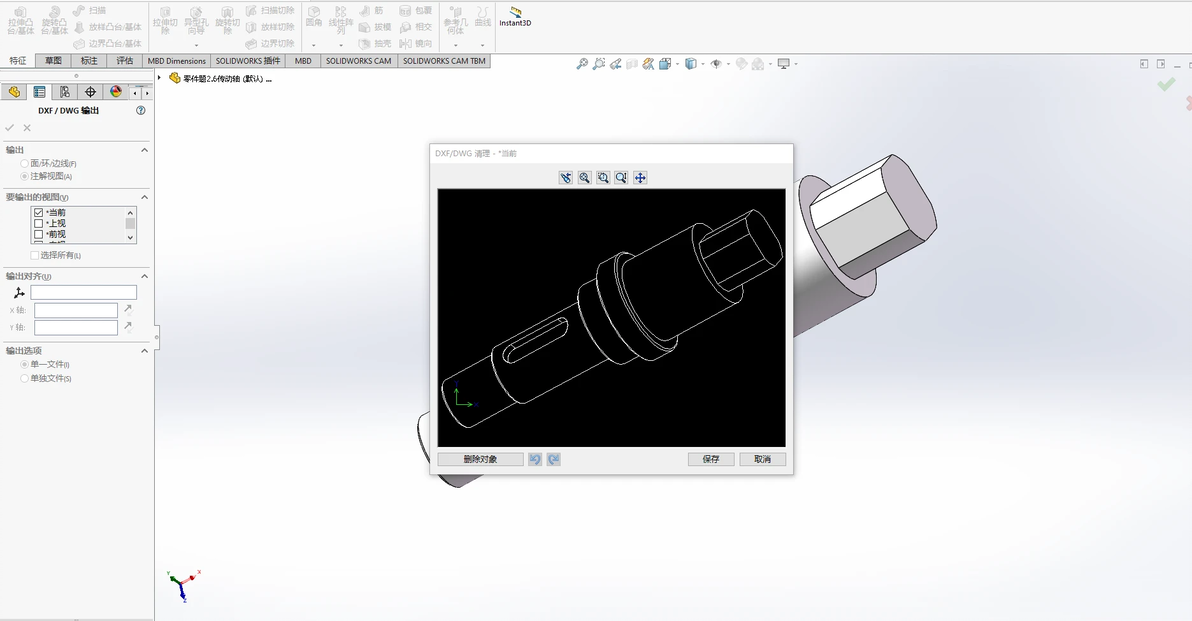Check the 选择所有 checkbox
Screen dimensions: 1192x621
34,255
